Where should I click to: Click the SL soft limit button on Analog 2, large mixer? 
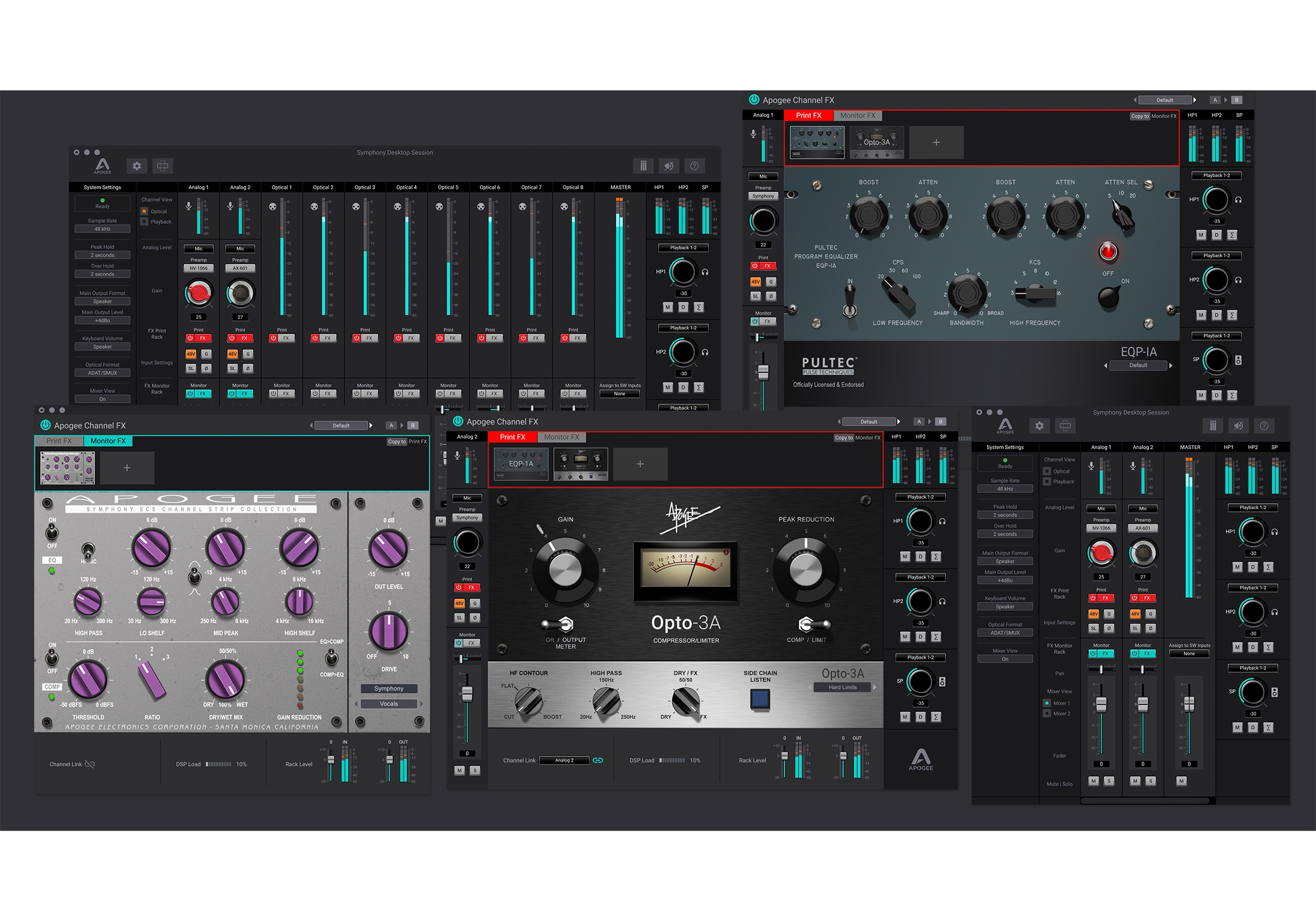pyautogui.click(x=233, y=369)
